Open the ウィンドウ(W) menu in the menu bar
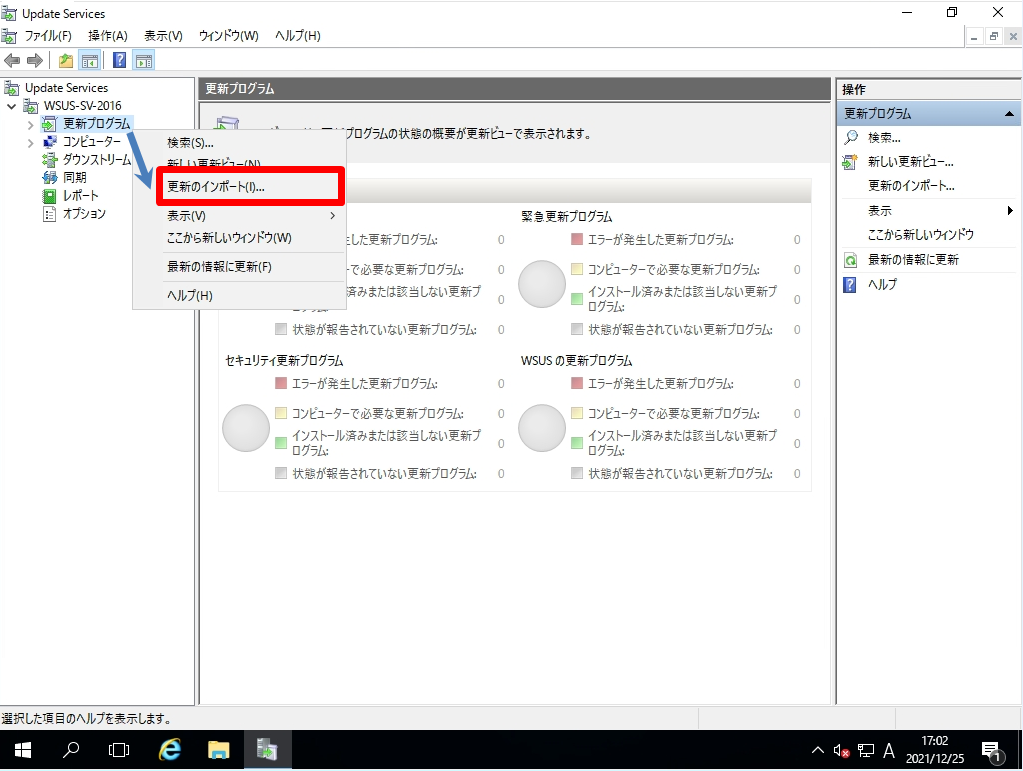This screenshot has height=771, width=1023. point(228,36)
